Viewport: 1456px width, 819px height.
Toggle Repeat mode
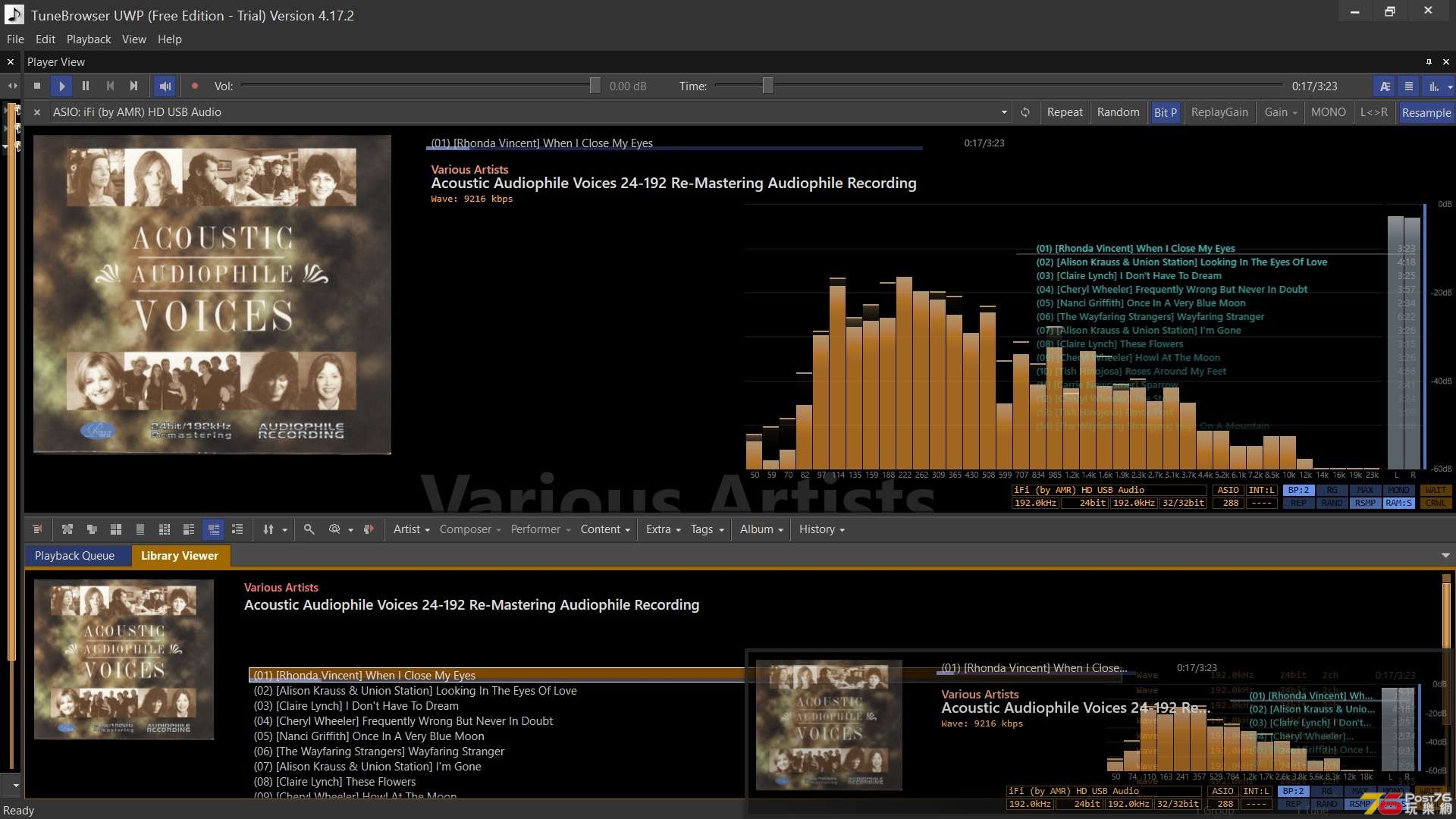coord(1065,112)
